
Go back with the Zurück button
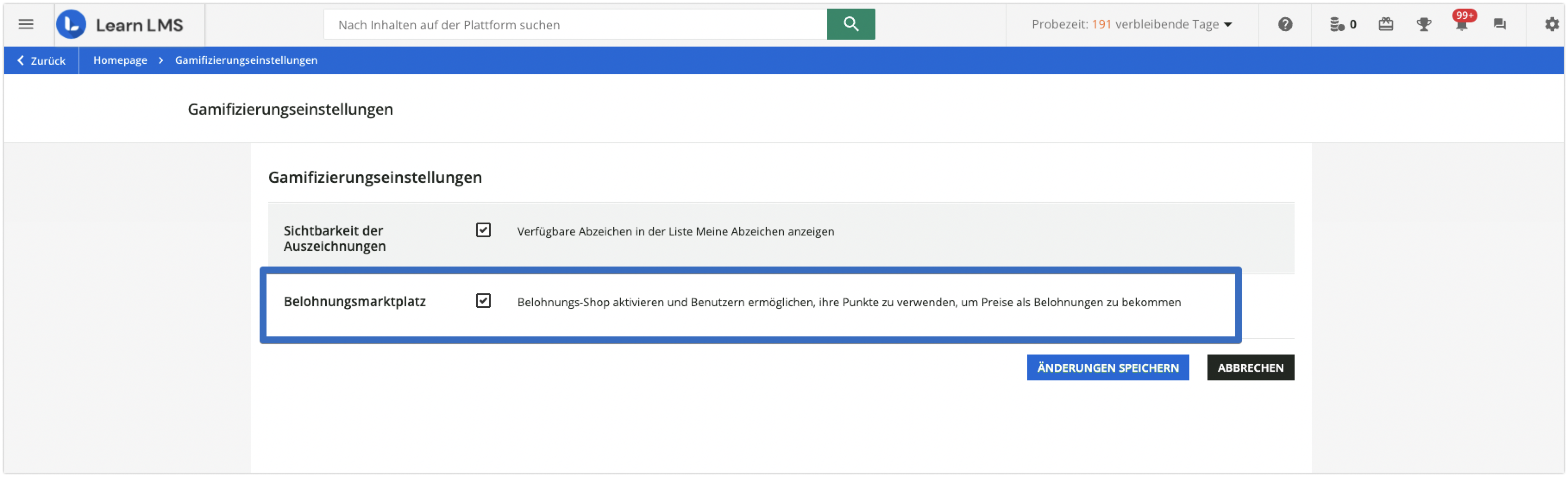(41, 60)
